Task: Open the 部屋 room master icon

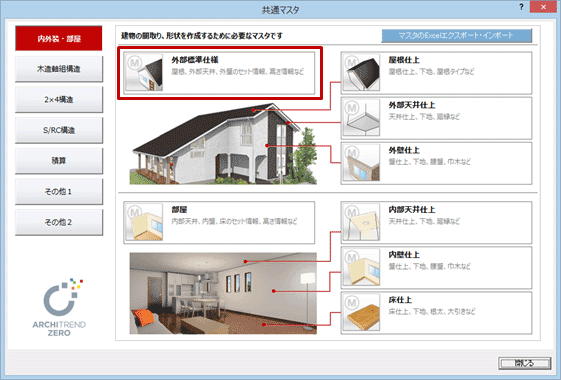Action: [143, 222]
